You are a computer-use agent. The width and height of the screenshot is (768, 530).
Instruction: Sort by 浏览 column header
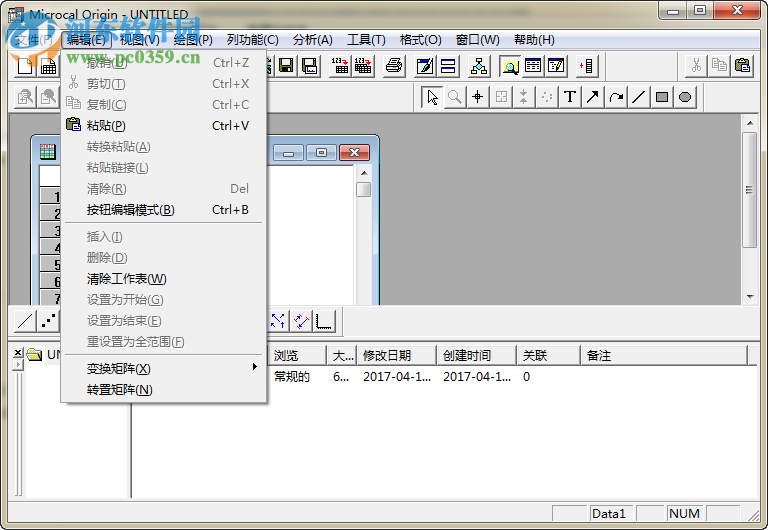click(x=297, y=356)
